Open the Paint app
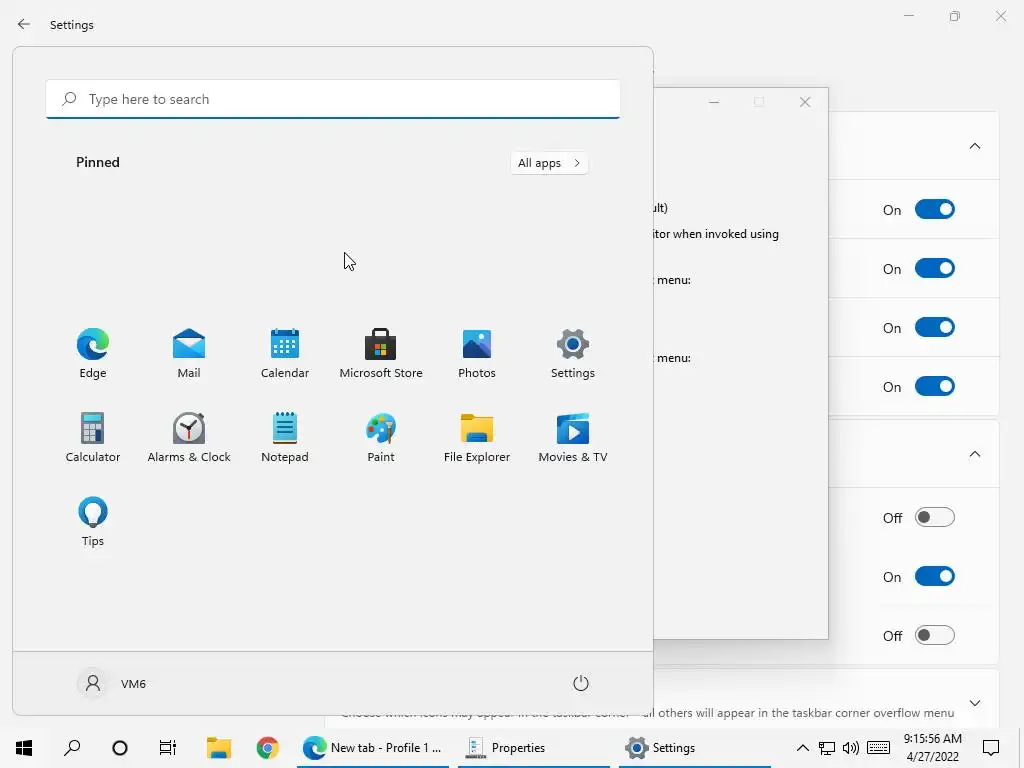 click(x=381, y=438)
